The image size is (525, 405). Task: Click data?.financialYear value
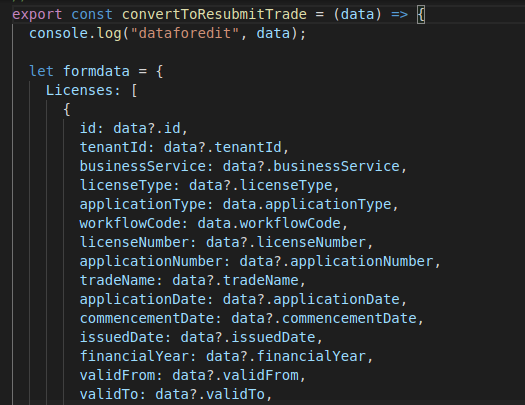pyautogui.click(x=286, y=356)
